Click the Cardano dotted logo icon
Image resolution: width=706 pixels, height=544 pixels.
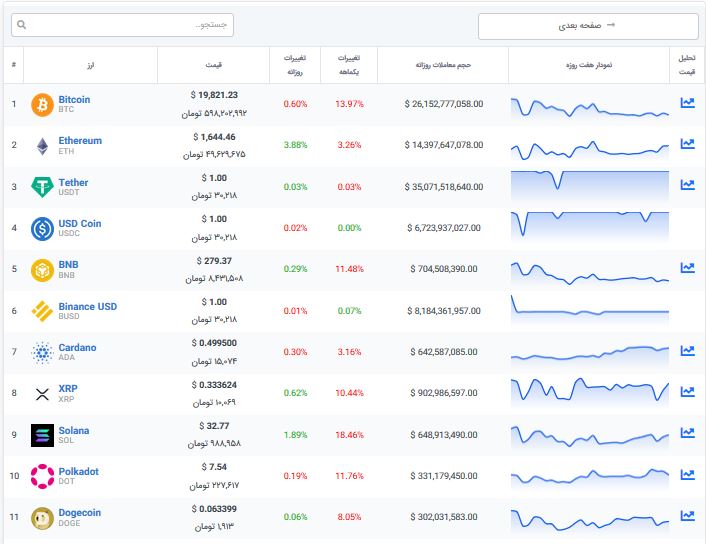coord(42,352)
